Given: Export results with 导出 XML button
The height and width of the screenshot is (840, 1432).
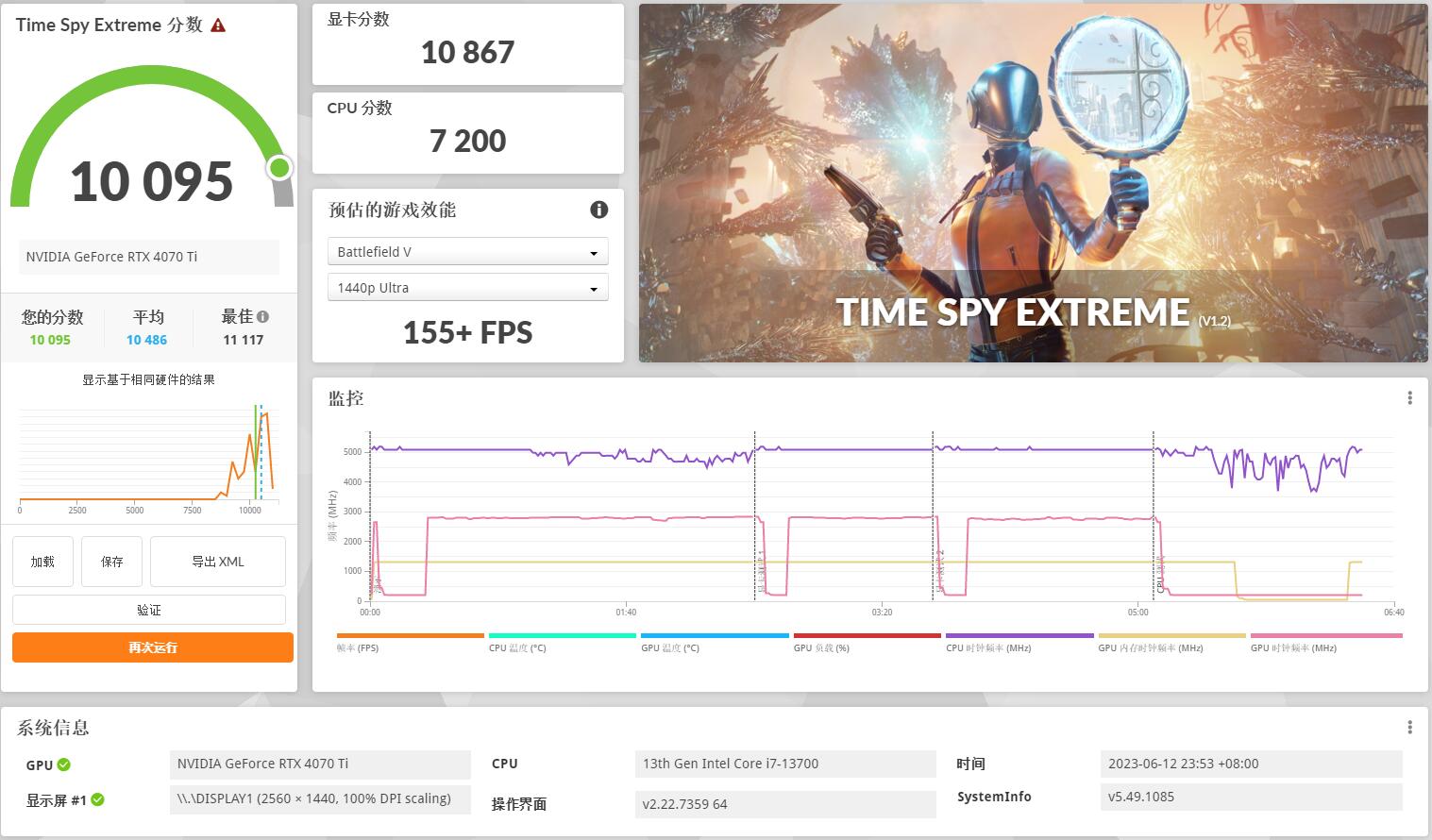Looking at the screenshot, I should [217, 562].
